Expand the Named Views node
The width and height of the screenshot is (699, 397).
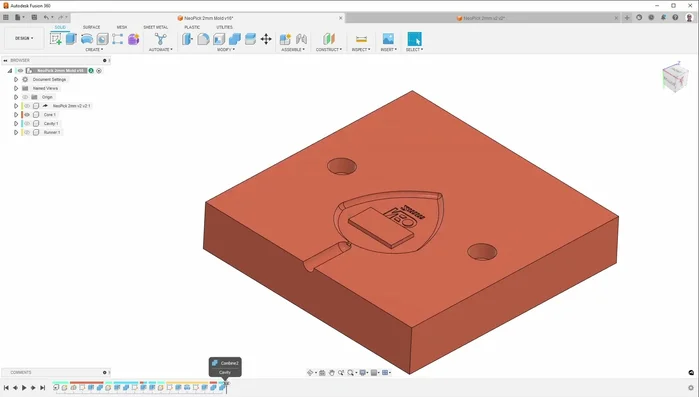(16, 88)
